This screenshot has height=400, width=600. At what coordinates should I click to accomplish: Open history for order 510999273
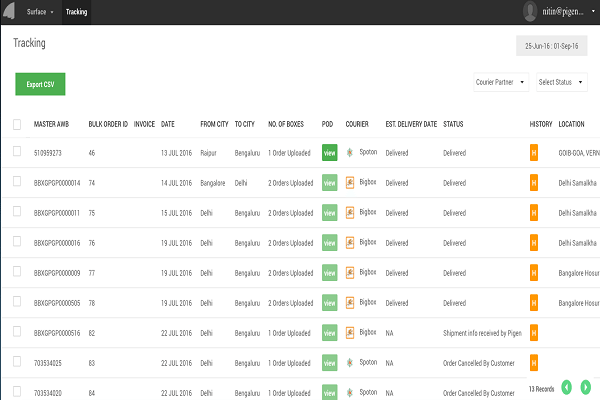[534, 153]
